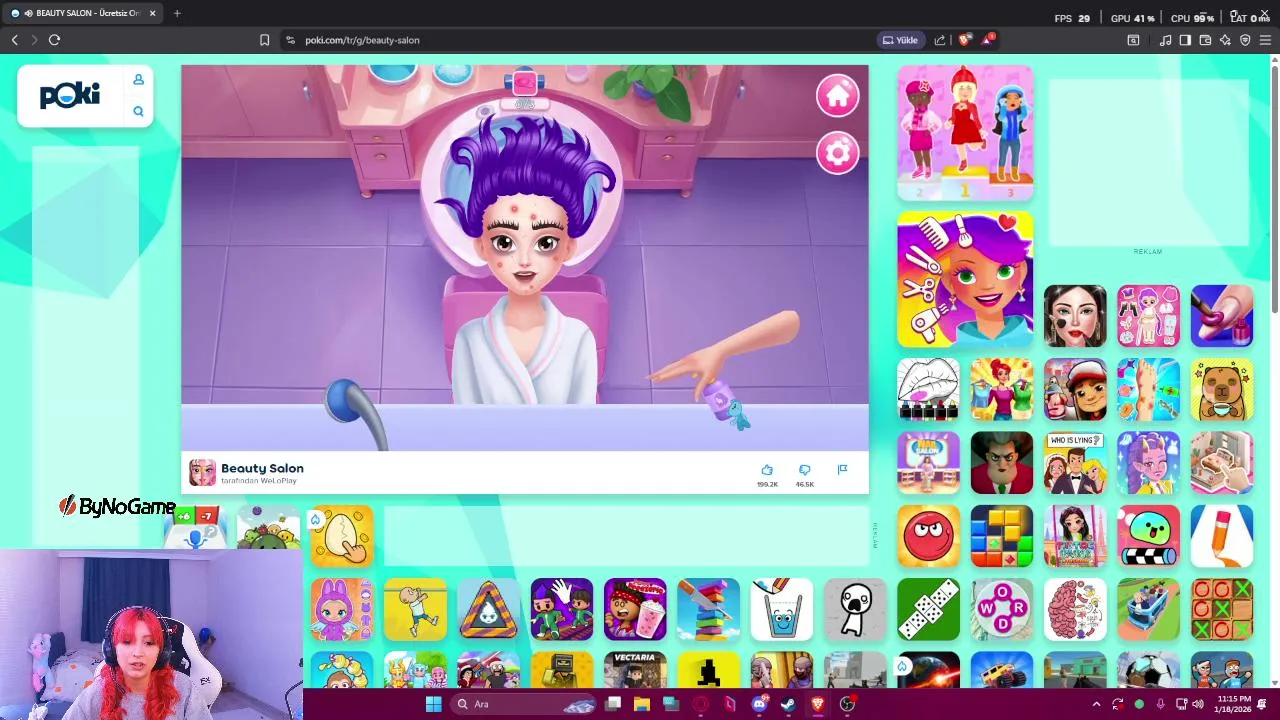Open the three fashion girls podium game thumbnail
The image size is (1280, 720).
[965, 133]
